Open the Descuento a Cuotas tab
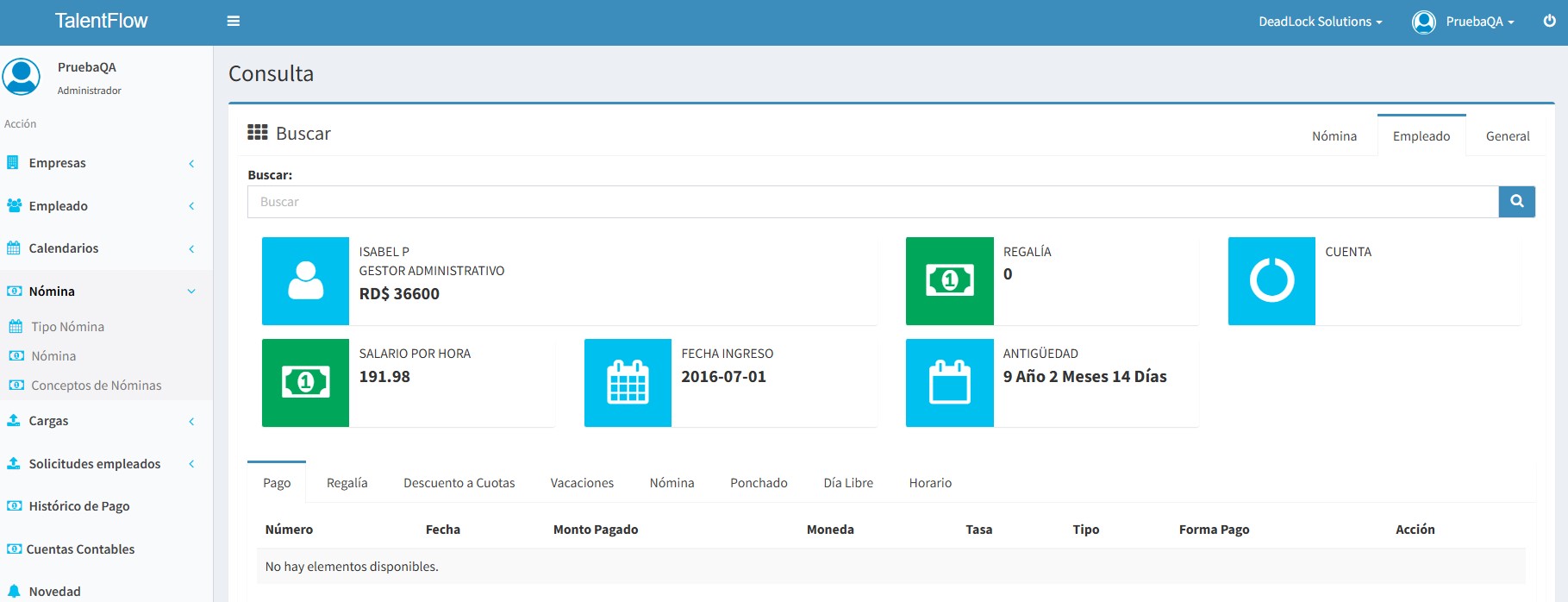The height and width of the screenshot is (602, 1568). point(459,482)
